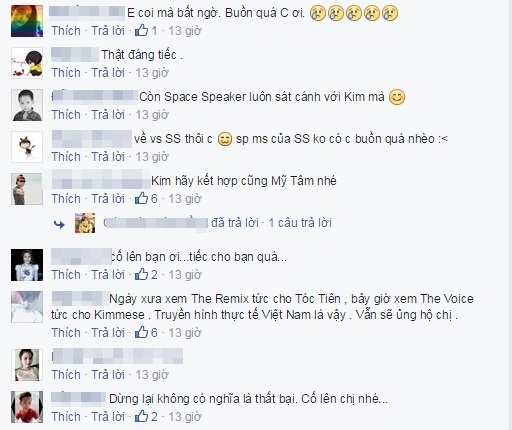Open the '13 giờ' timestamp of the Space Speaker comment

(x=152, y=115)
